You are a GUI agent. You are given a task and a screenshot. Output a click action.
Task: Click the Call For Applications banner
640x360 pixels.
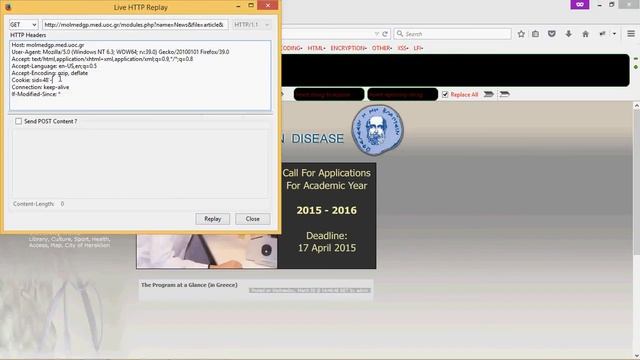click(x=327, y=216)
